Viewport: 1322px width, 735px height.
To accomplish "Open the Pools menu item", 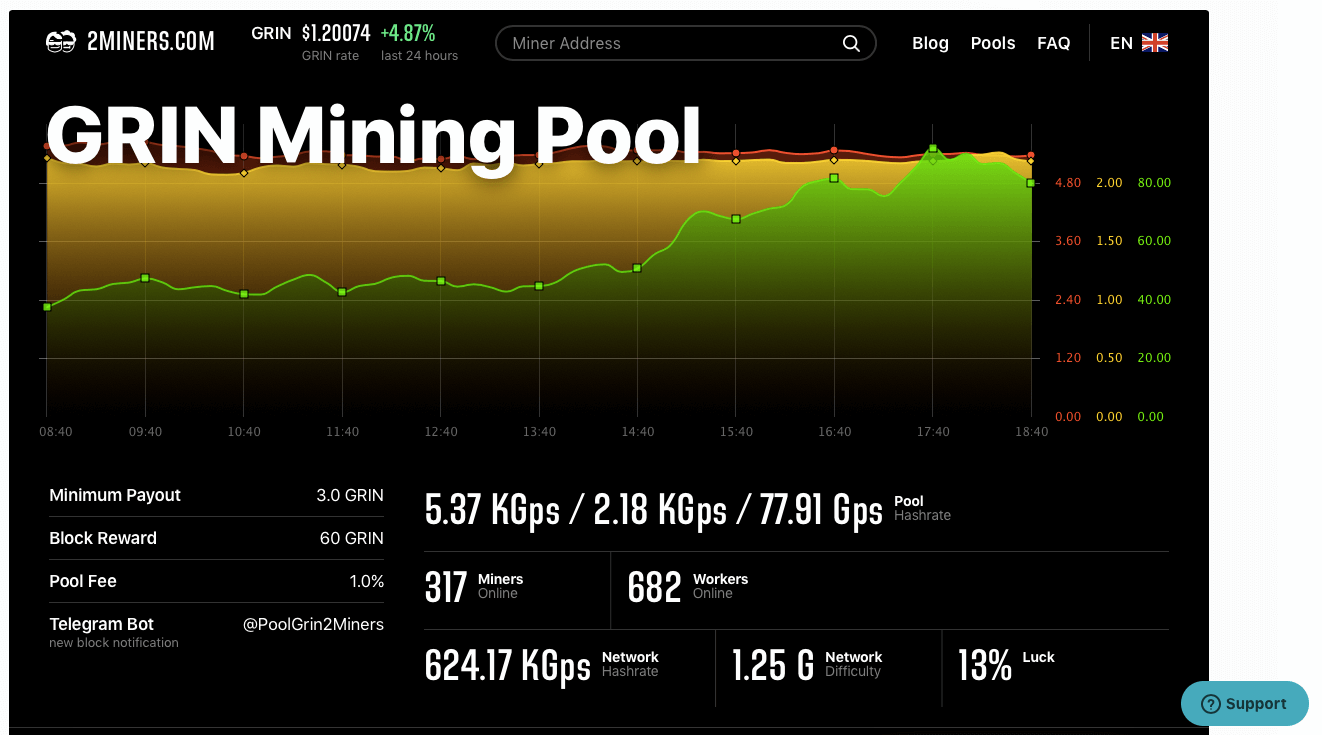I will (993, 43).
